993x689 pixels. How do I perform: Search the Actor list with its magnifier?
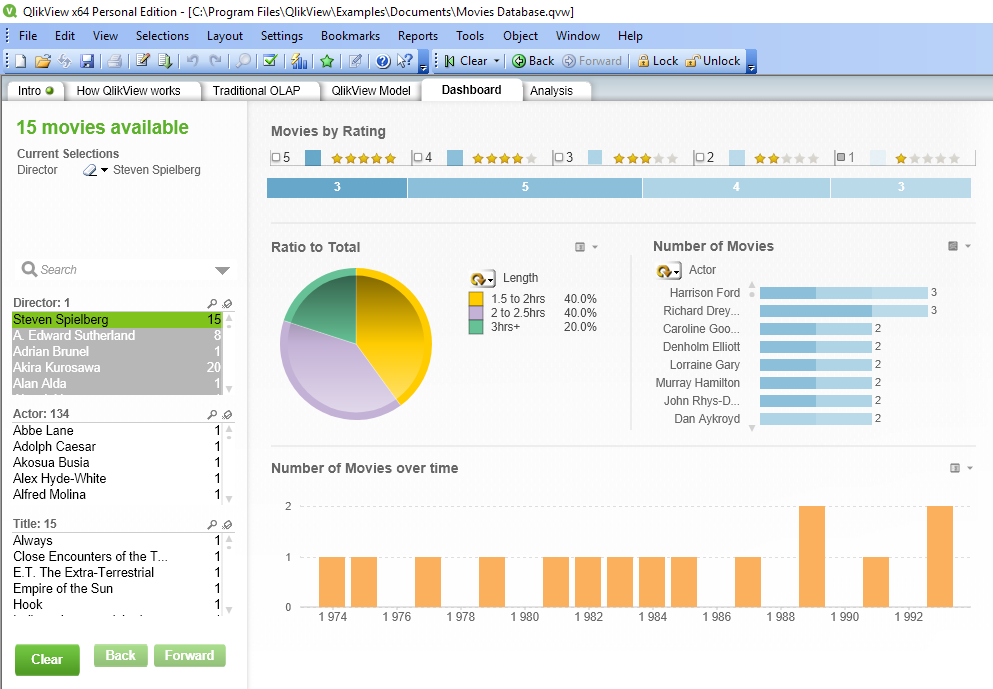tap(212, 414)
